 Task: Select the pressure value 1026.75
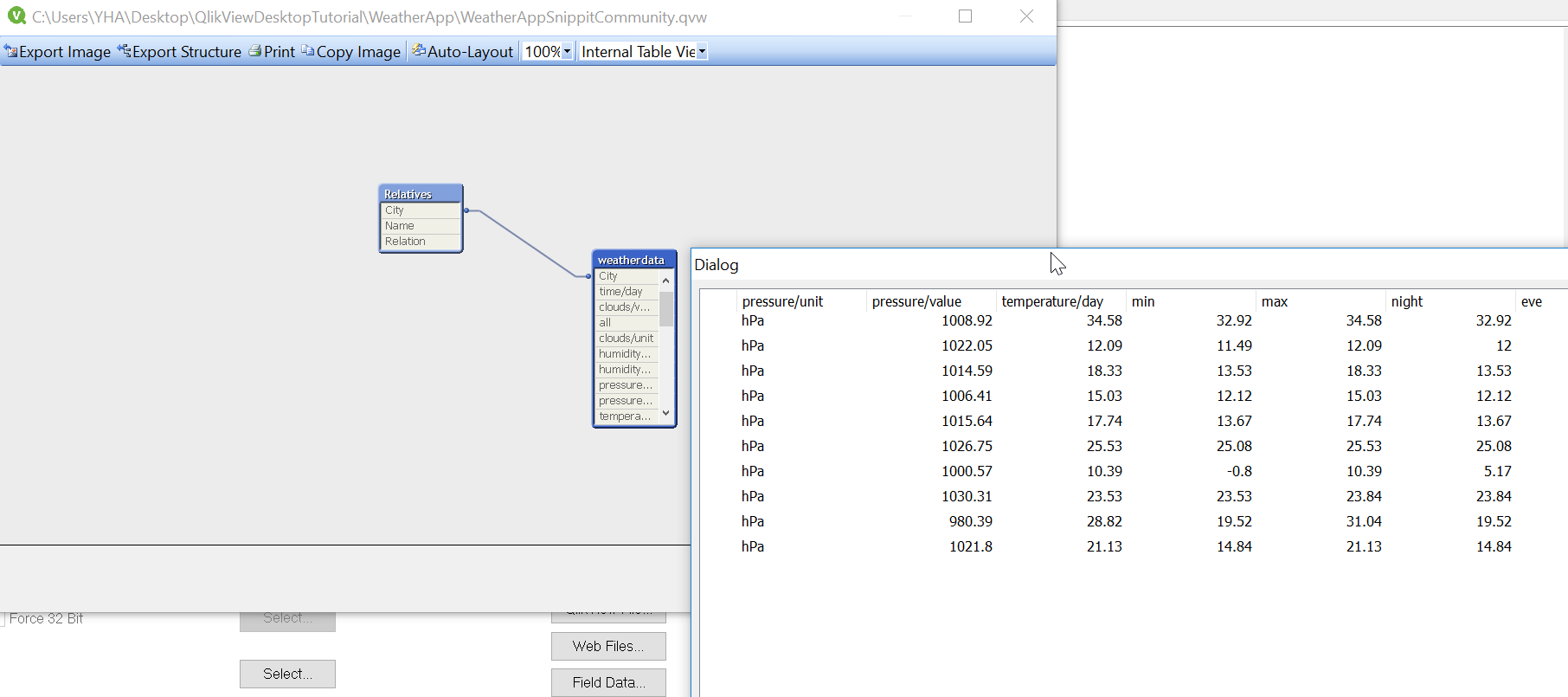[x=967, y=446]
